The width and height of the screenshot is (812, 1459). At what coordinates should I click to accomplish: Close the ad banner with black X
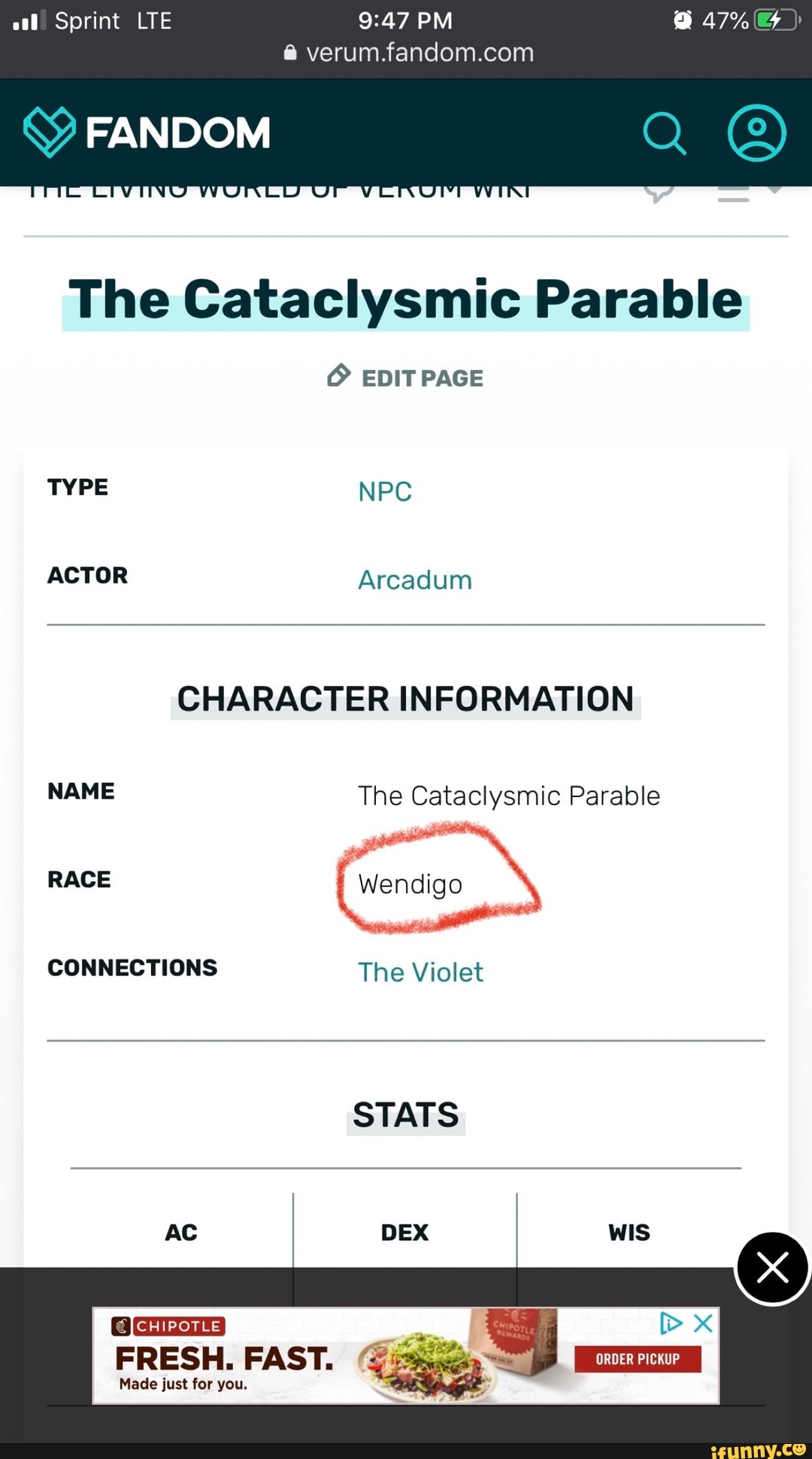click(x=772, y=1268)
